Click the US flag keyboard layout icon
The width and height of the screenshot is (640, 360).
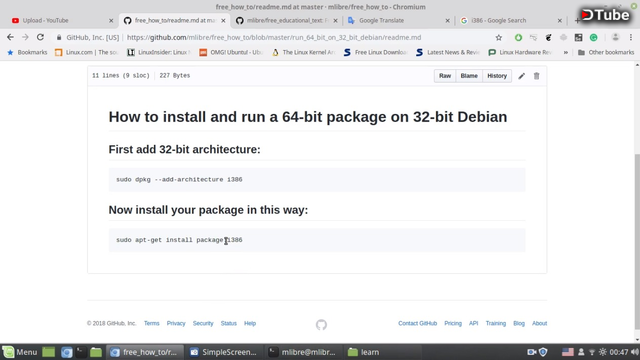tap(567, 352)
